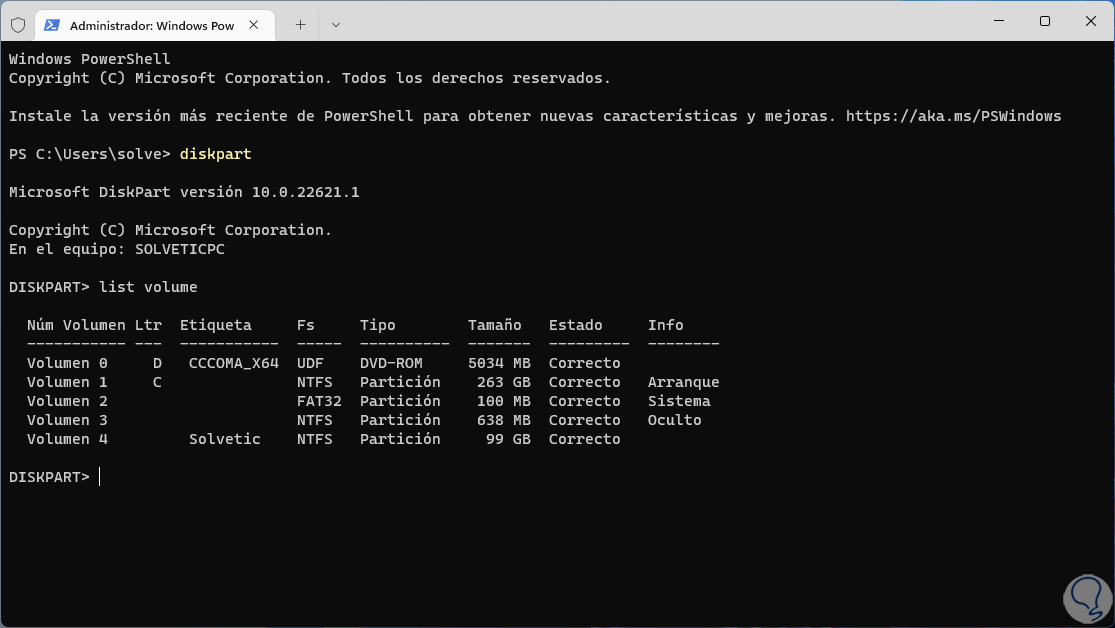The image size is (1115, 628).
Task: Click the 'Arranque' info value
Action: click(683, 383)
